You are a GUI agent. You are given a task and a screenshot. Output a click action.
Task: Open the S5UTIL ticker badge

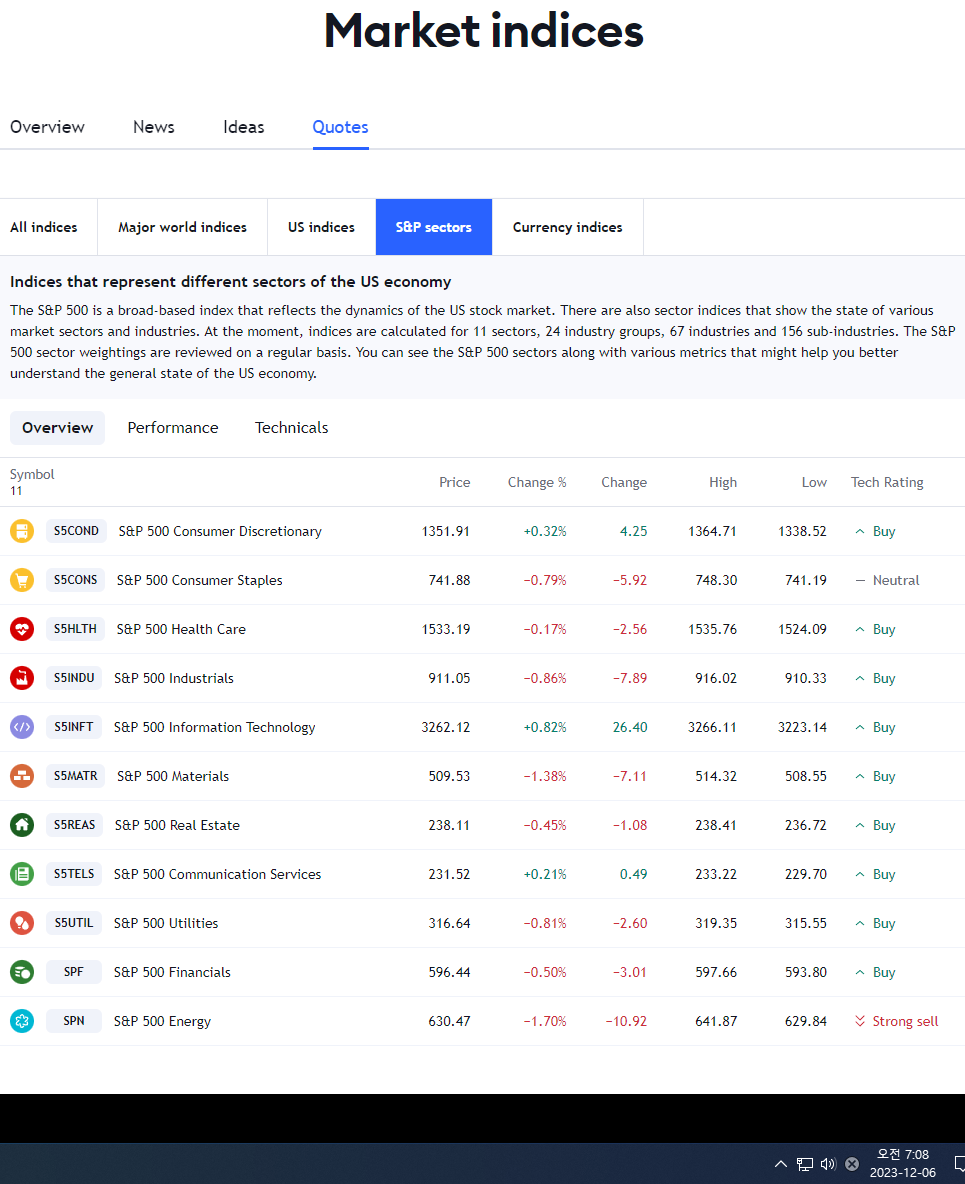tap(74, 923)
